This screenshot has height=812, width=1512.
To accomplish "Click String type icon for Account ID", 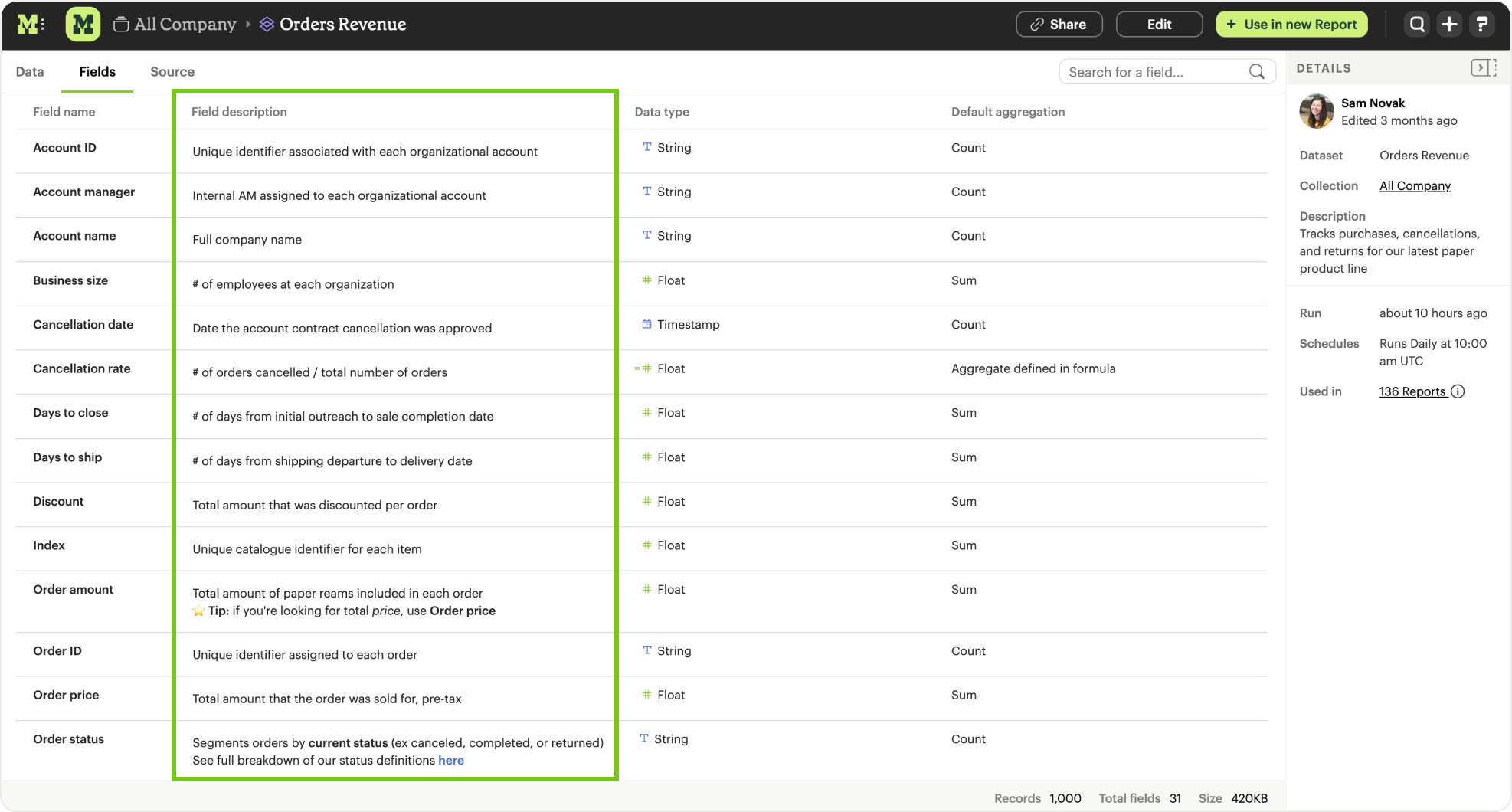I will coord(647,147).
